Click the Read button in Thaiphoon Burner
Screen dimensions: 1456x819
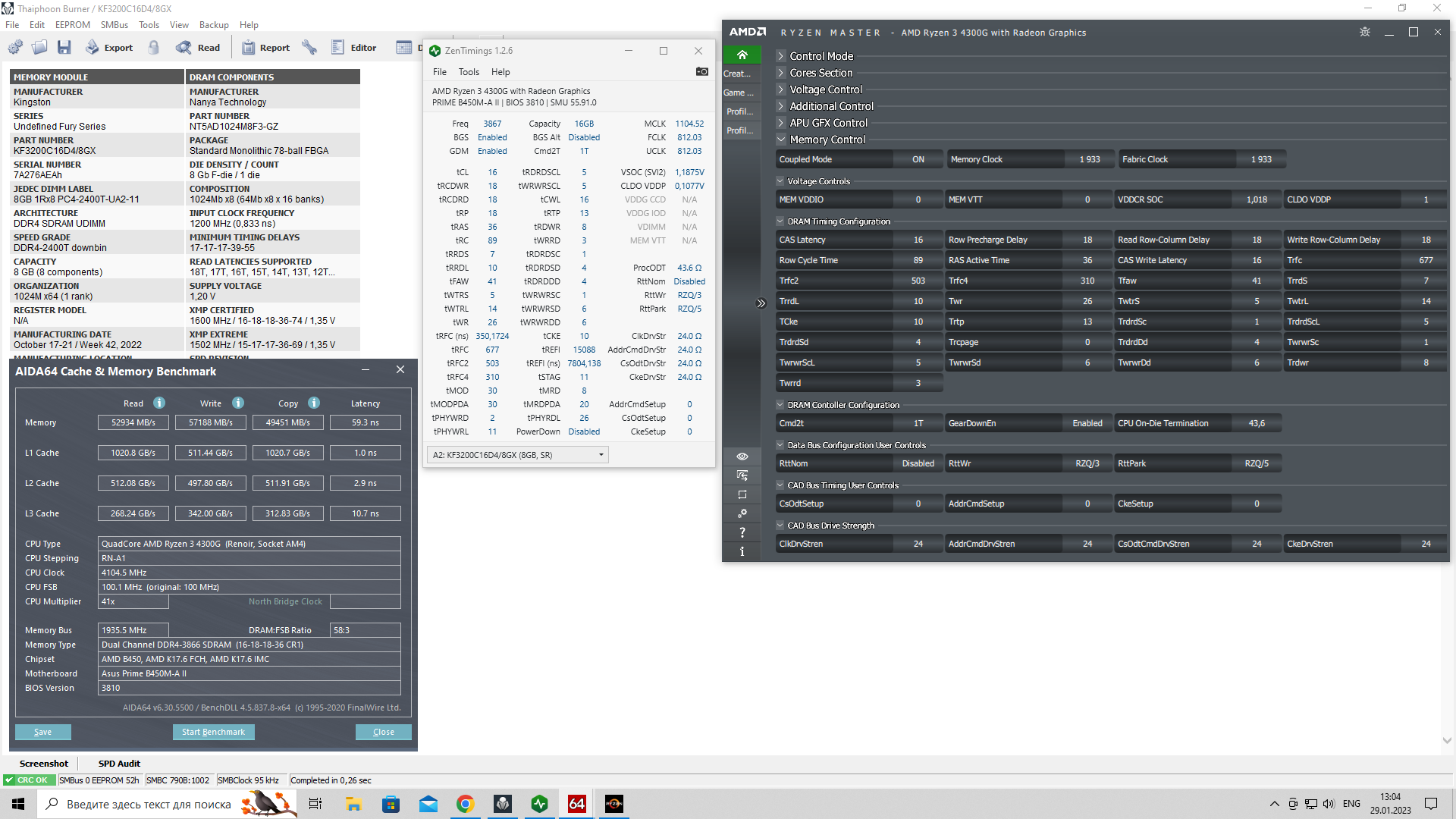pos(199,47)
